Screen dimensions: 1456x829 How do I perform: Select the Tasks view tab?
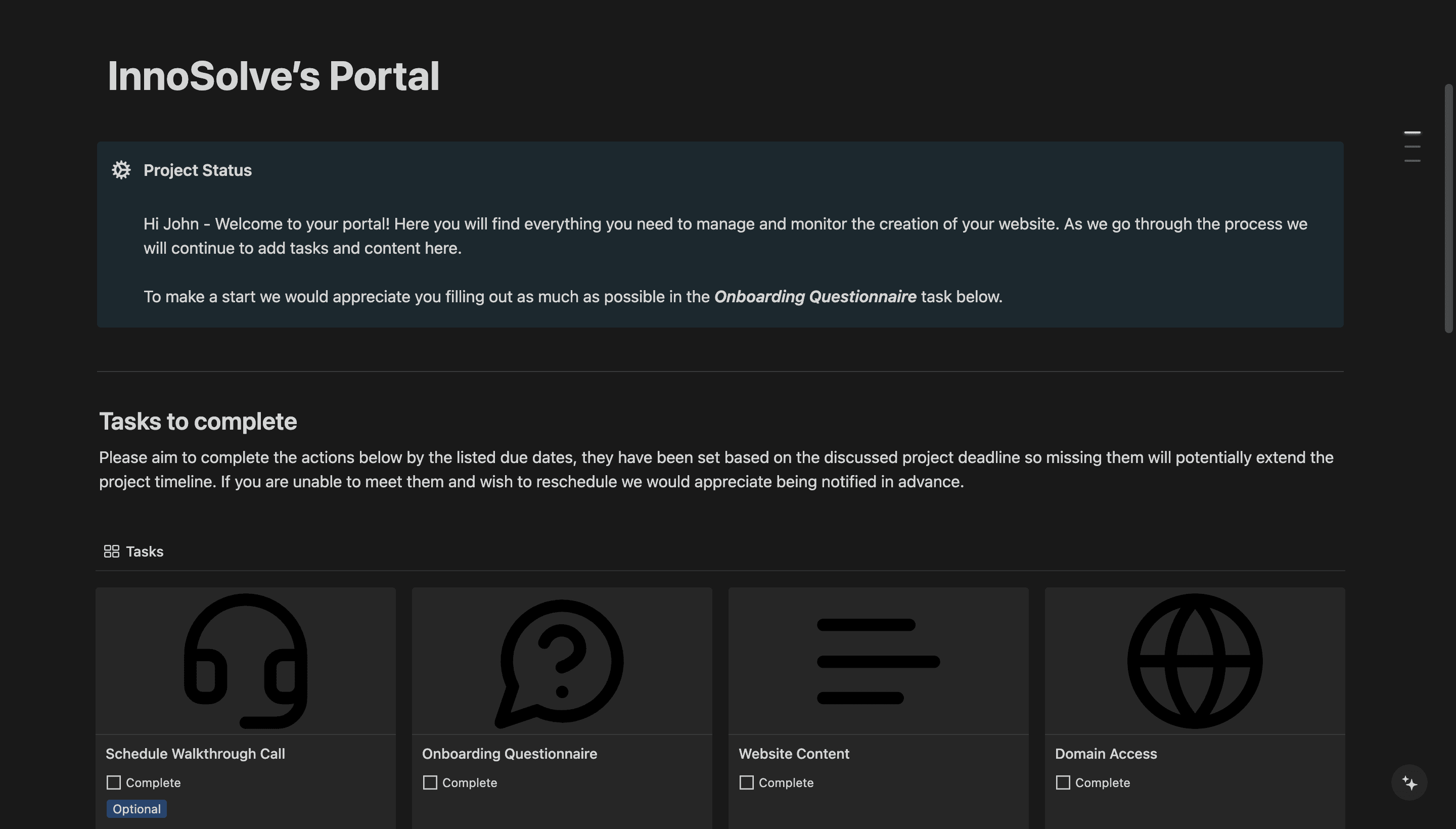134,551
